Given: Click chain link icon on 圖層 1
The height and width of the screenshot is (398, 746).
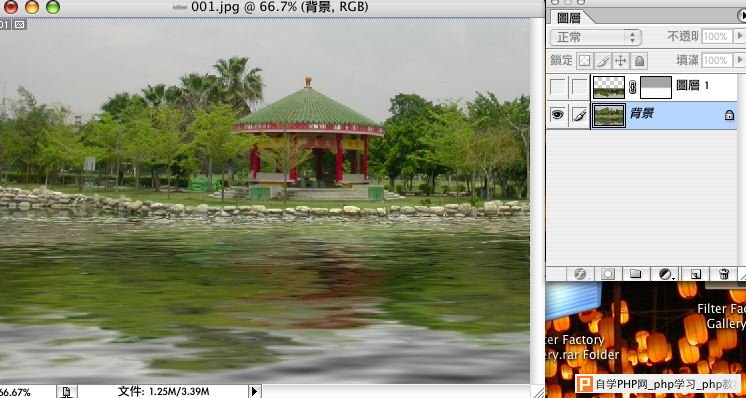Looking at the screenshot, I should tap(632, 87).
